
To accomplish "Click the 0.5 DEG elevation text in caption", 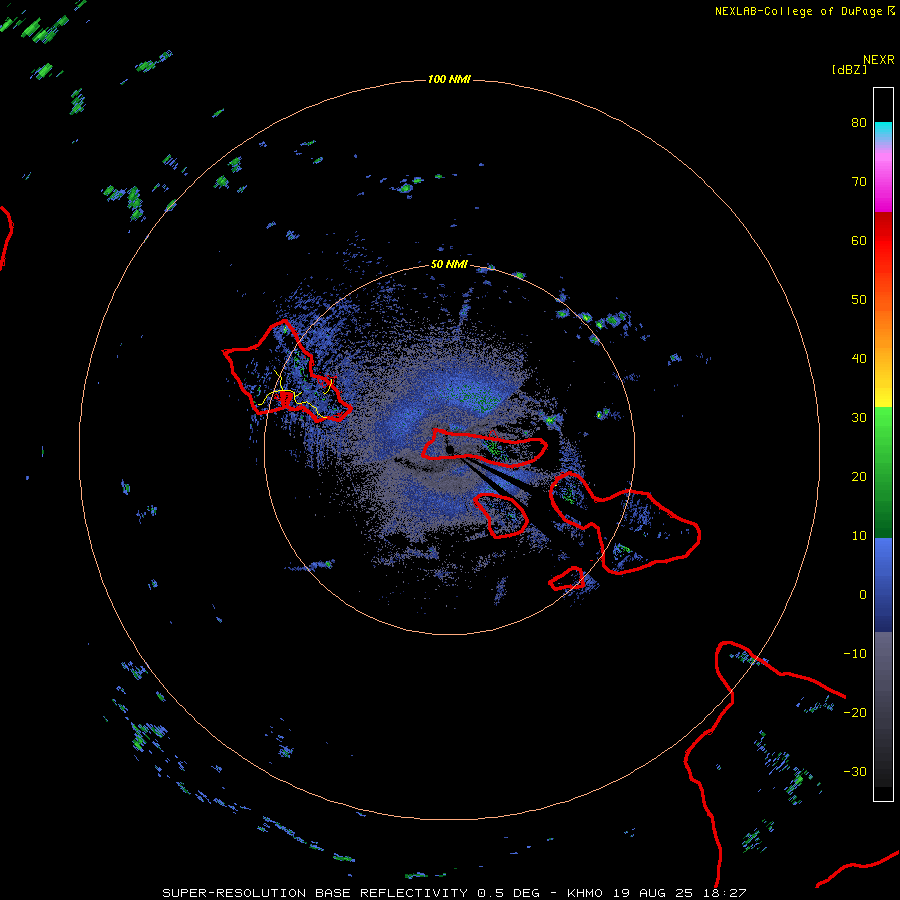I will coord(509,893).
